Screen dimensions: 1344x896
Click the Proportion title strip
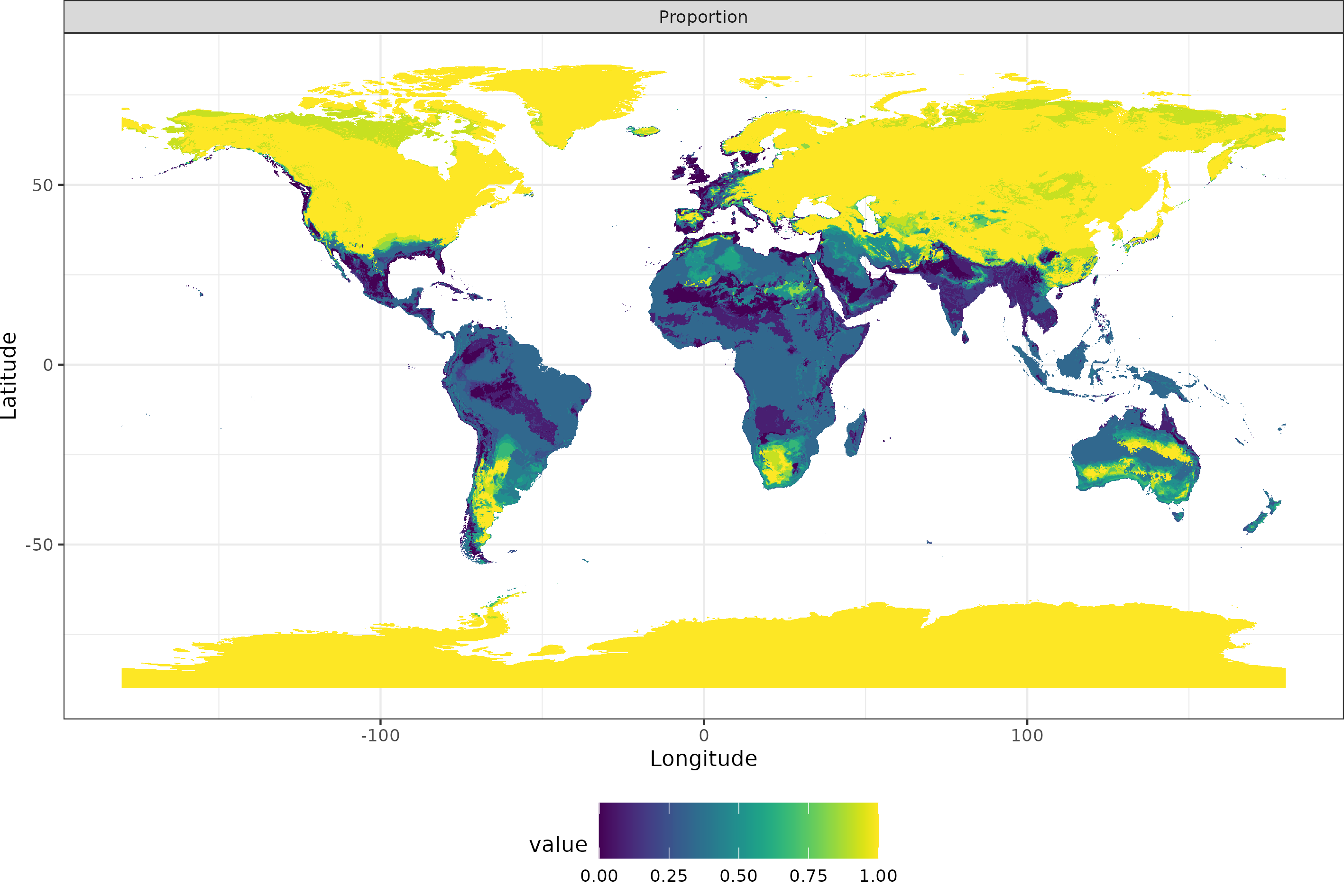pyautogui.click(x=703, y=17)
